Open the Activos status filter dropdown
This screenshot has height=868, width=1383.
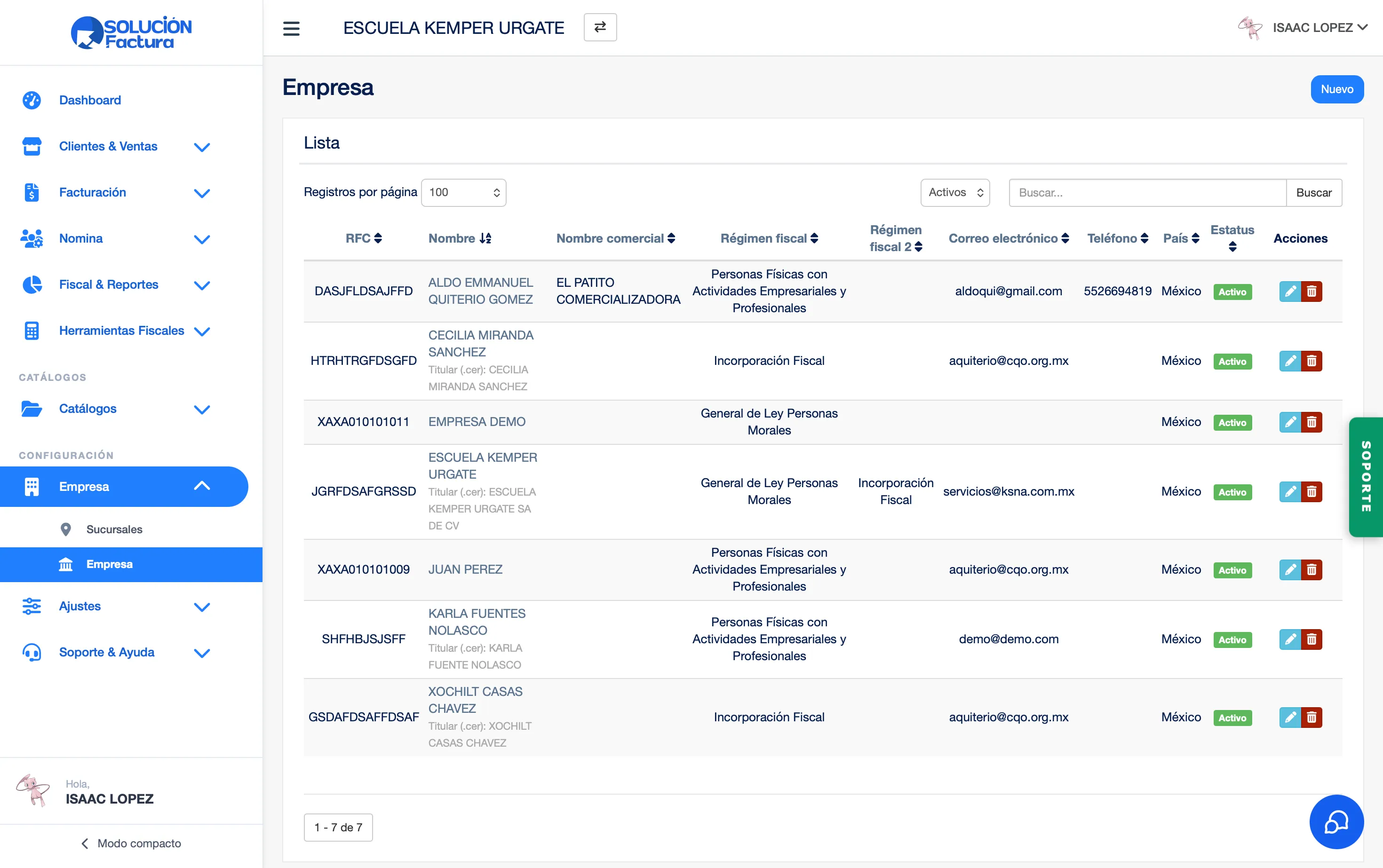coord(954,192)
